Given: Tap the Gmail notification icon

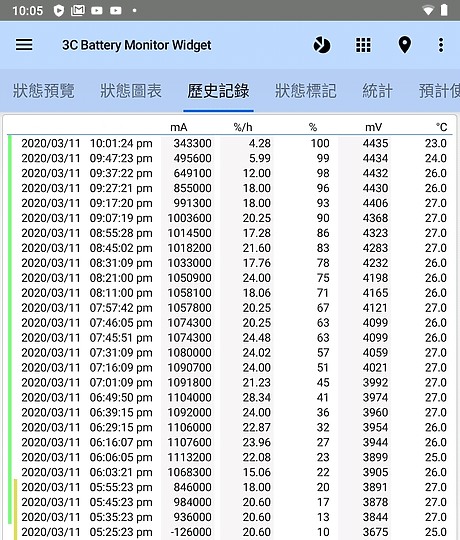Looking at the screenshot, I should (x=78, y=11).
